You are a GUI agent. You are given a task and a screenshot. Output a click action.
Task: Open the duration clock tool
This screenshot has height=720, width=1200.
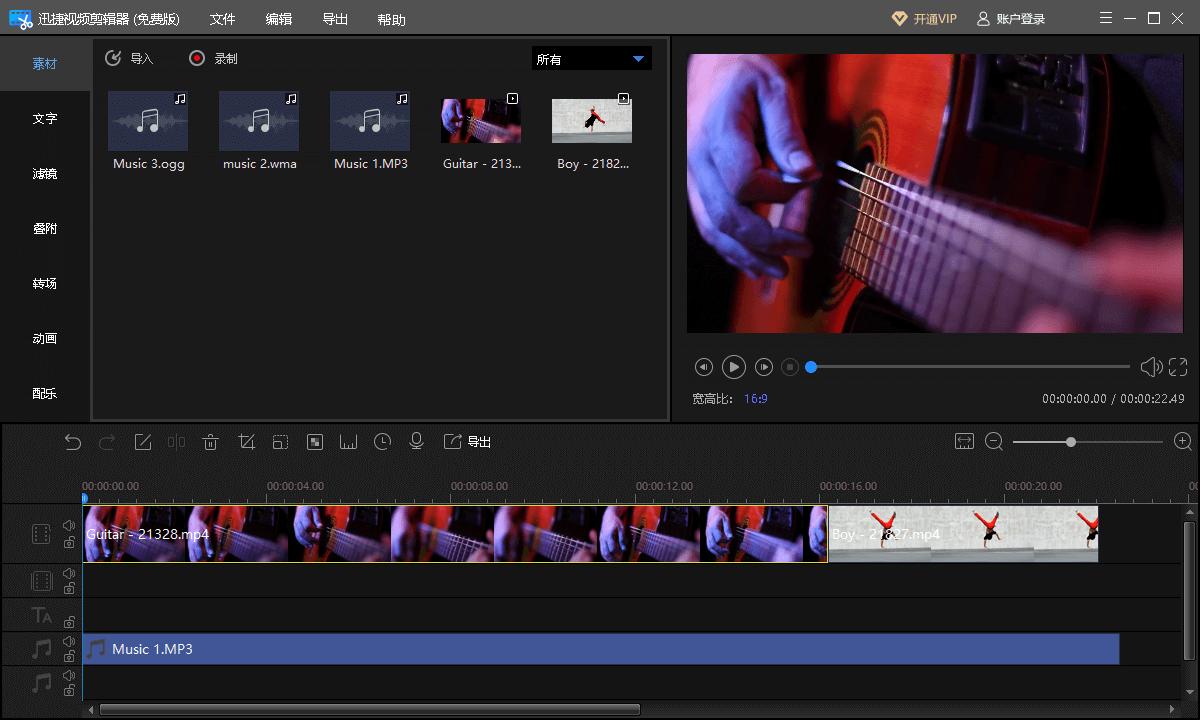(x=382, y=442)
